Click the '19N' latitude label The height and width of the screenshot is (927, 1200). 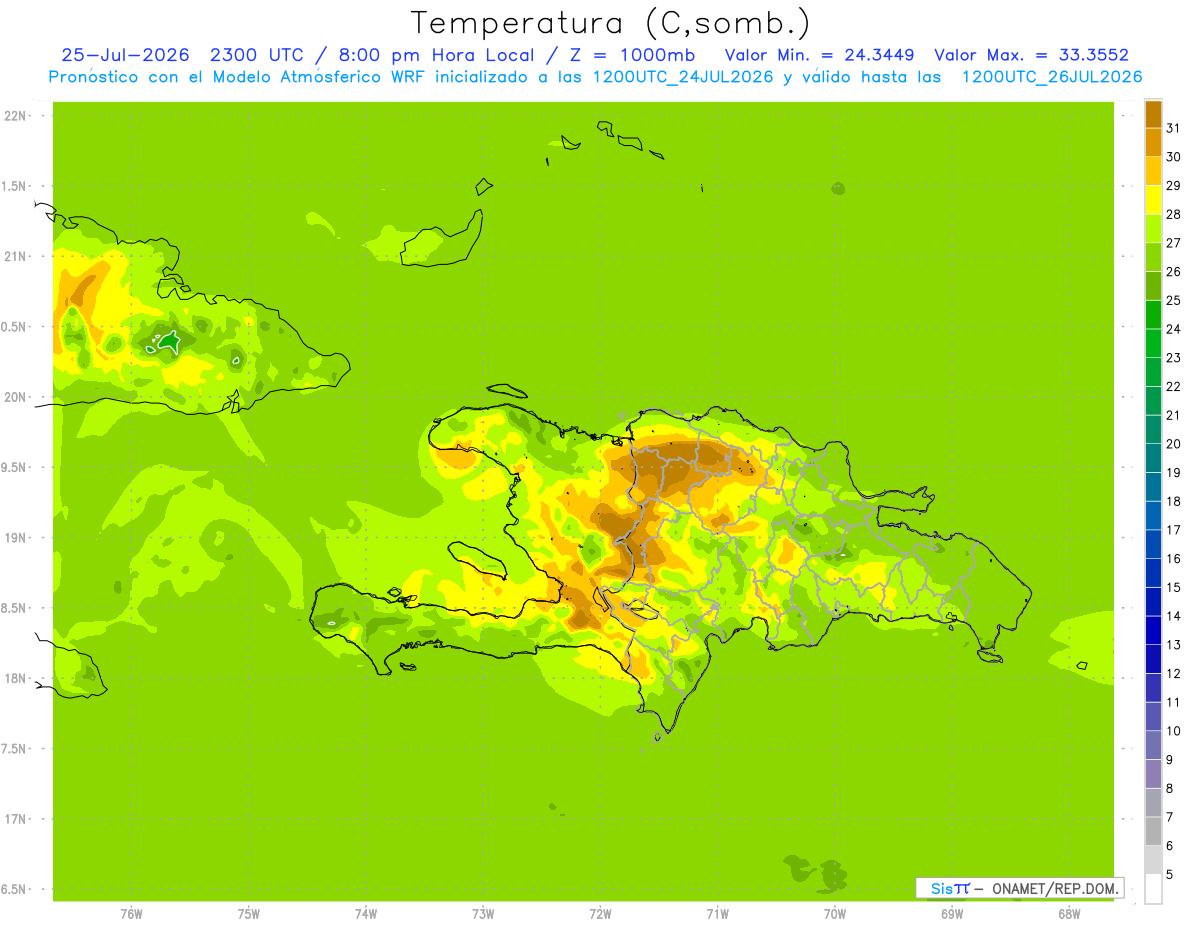15,538
